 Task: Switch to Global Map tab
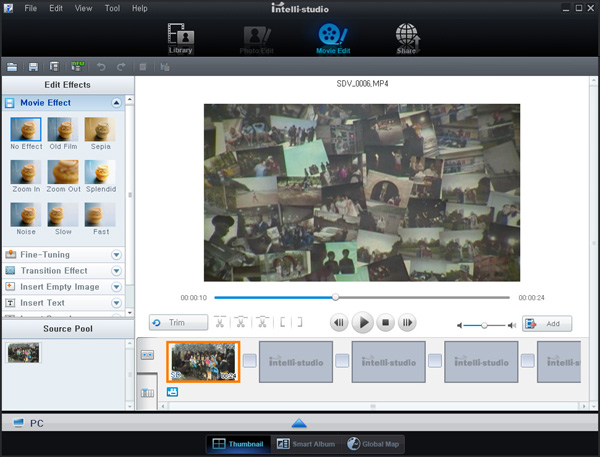tap(373, 444)
